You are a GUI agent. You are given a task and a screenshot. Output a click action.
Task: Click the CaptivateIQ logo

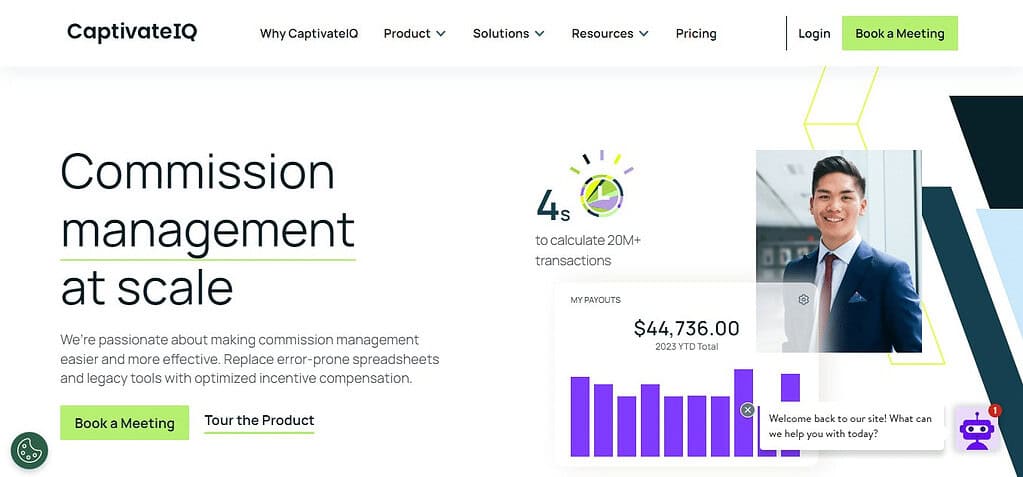pyautogui.click(x=132, y=32)
